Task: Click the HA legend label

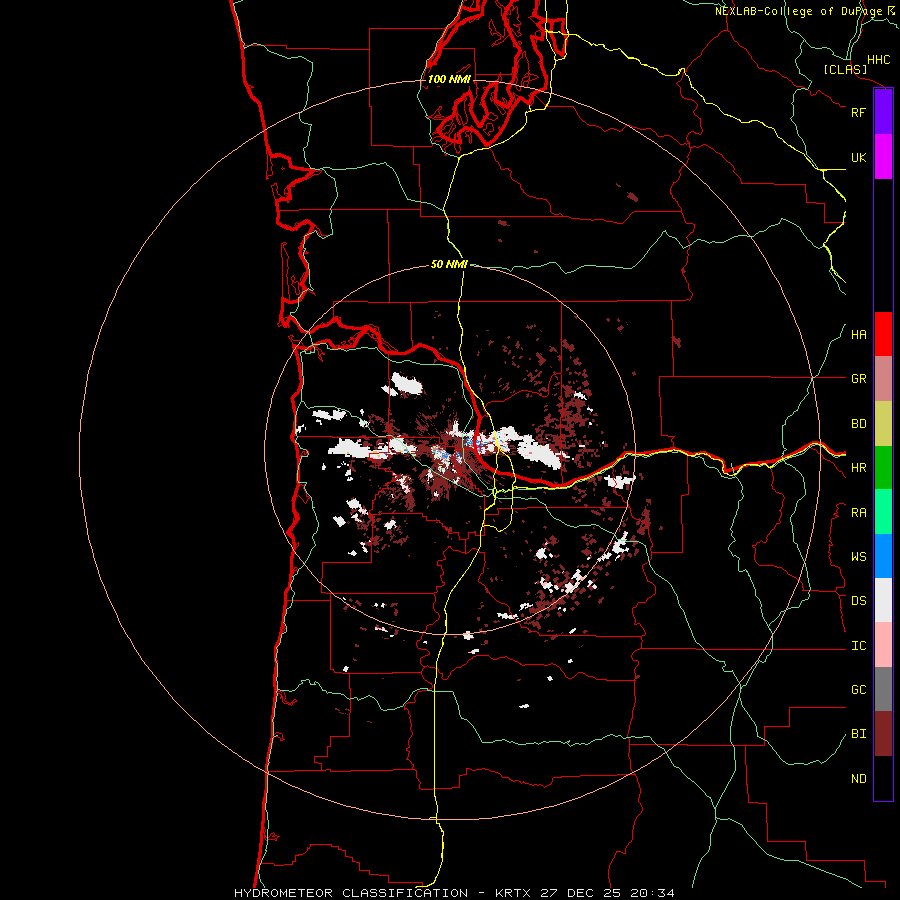Action: (x=858, y=335)
